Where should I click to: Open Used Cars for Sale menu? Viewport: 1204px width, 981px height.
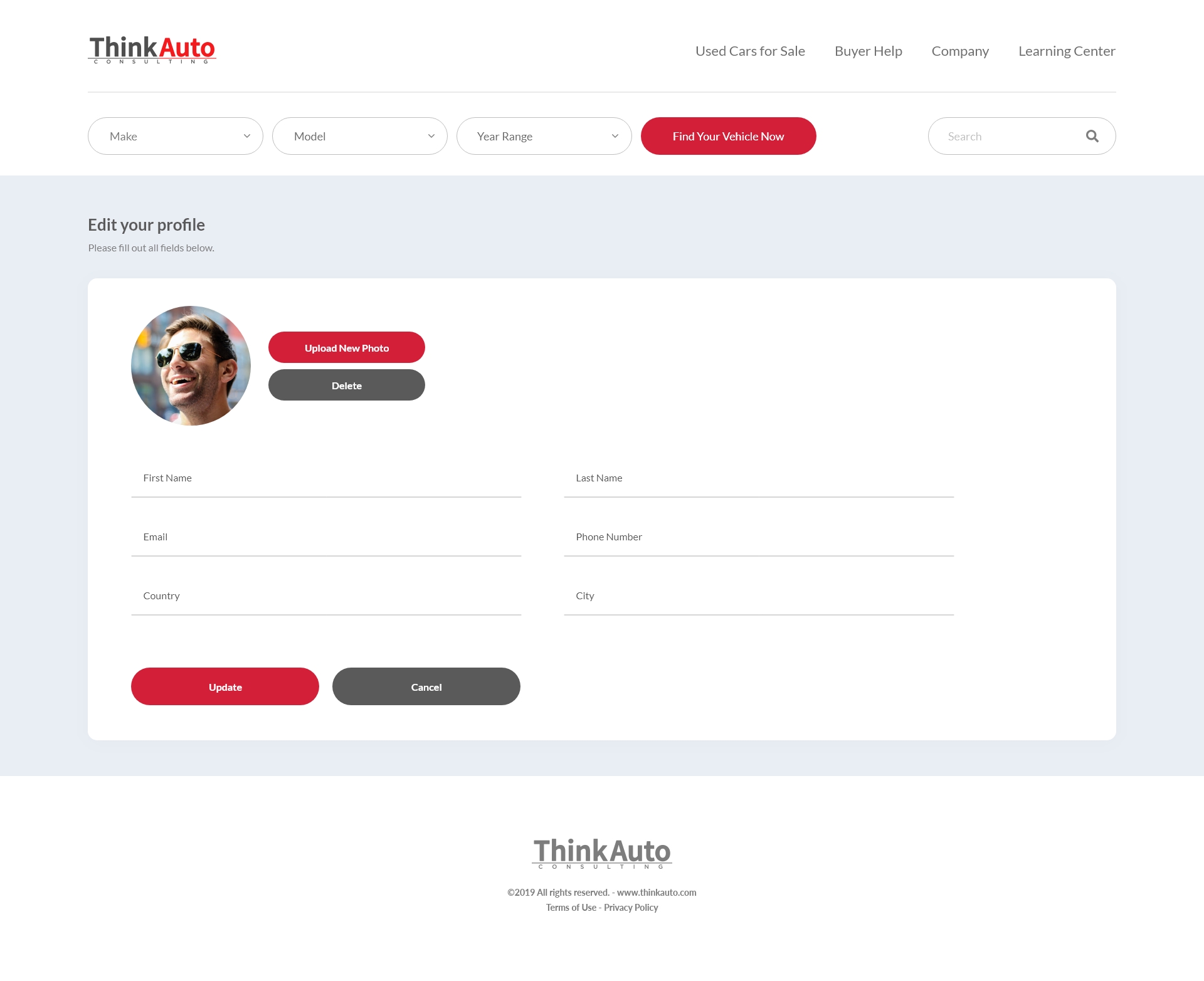pyautogui.click(x=750, y=51)
